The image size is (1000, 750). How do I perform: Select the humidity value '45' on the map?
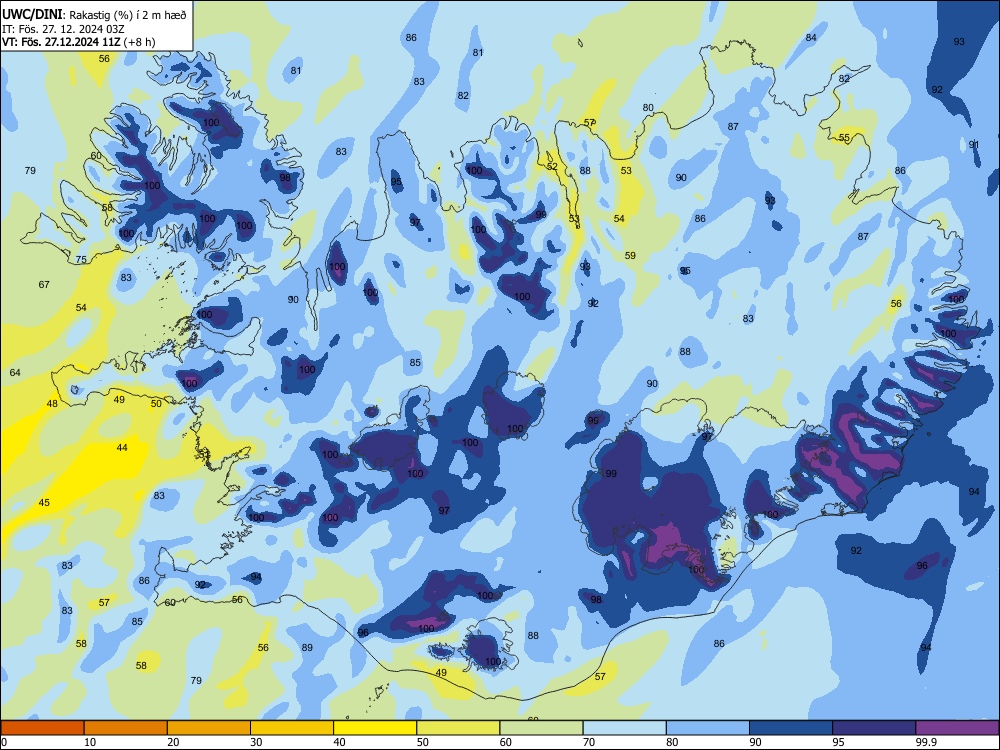tap(44, 503)
